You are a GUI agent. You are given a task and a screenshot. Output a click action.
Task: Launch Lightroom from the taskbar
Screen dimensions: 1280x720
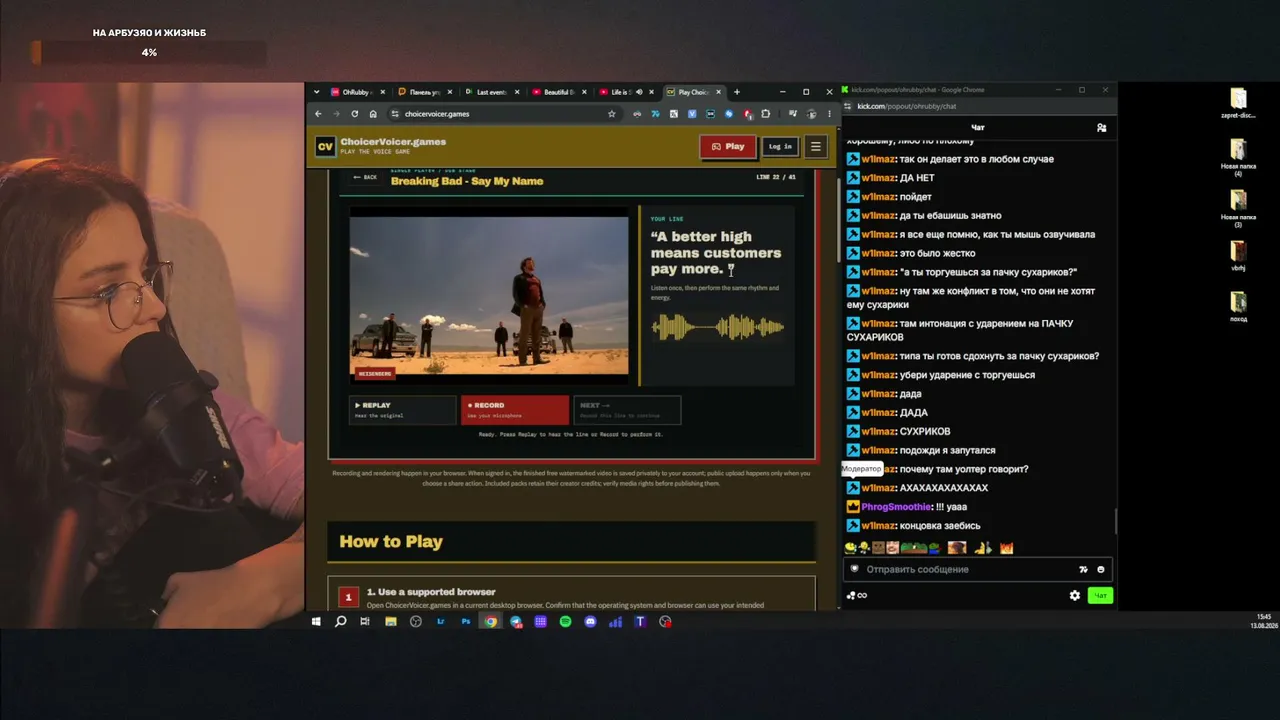[441, 622]
